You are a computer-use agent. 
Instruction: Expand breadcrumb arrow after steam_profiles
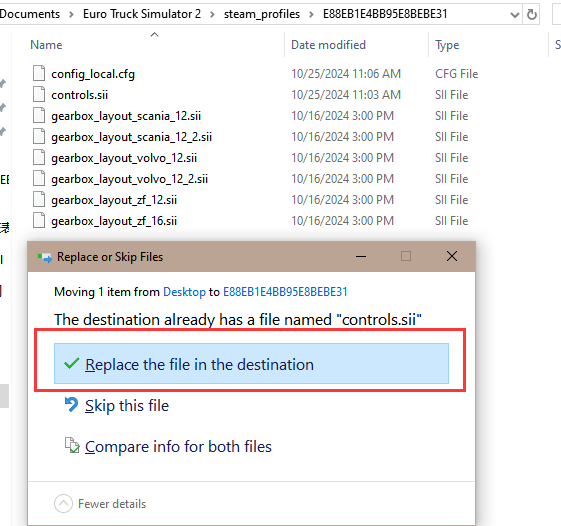click(311, 14)
